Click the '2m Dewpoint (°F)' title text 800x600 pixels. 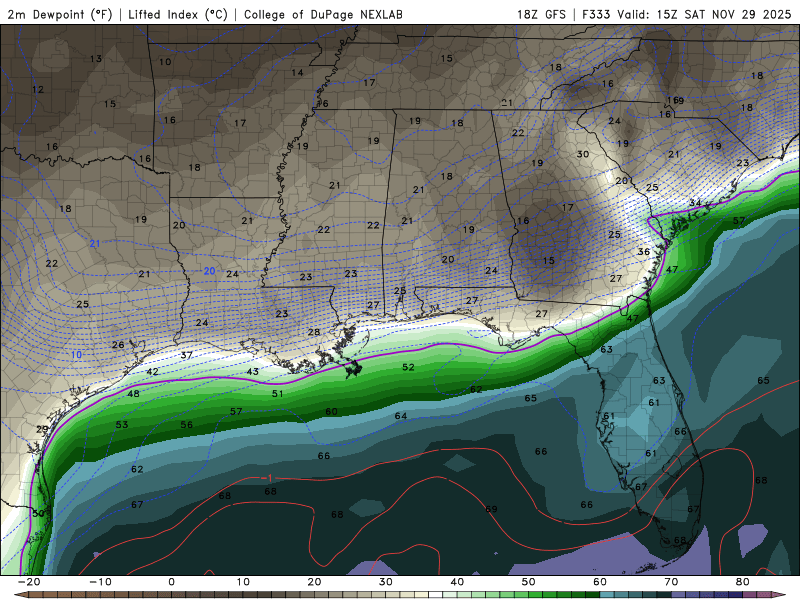60,14
